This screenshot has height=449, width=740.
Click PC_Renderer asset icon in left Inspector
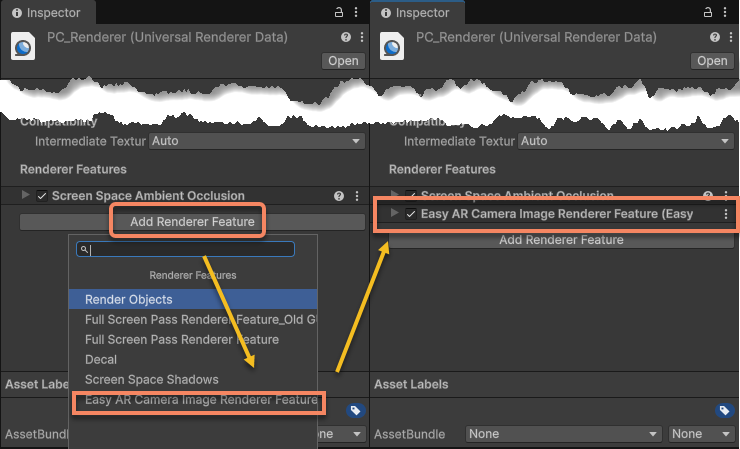(23, 46)
